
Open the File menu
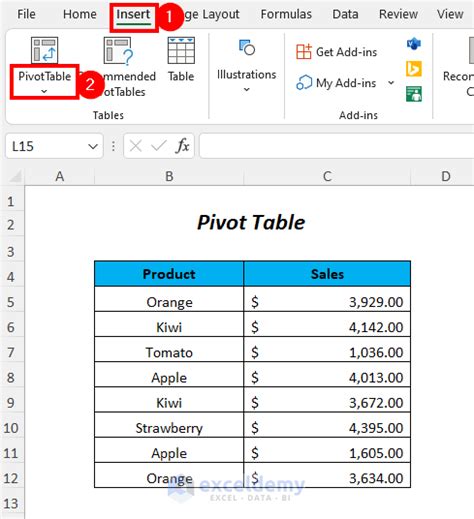(26, 14)
